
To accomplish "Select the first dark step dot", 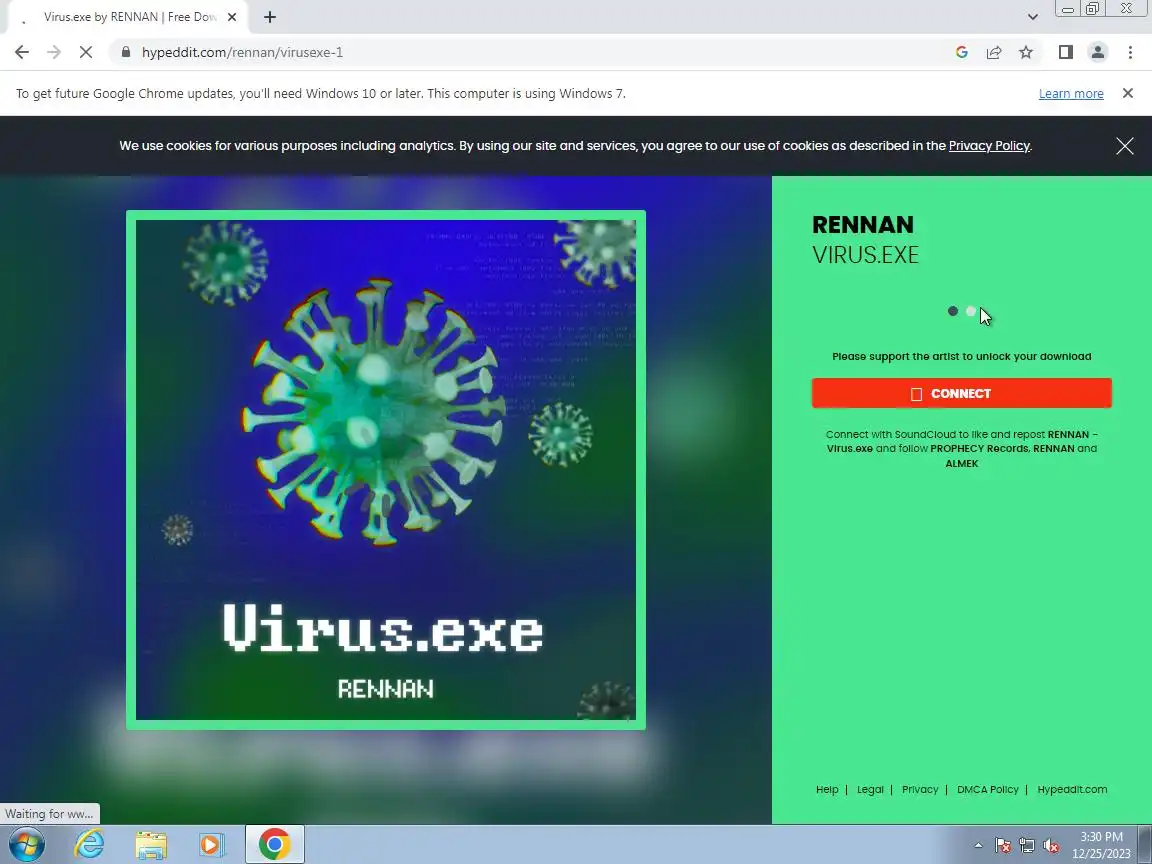I will pos(953,312).
